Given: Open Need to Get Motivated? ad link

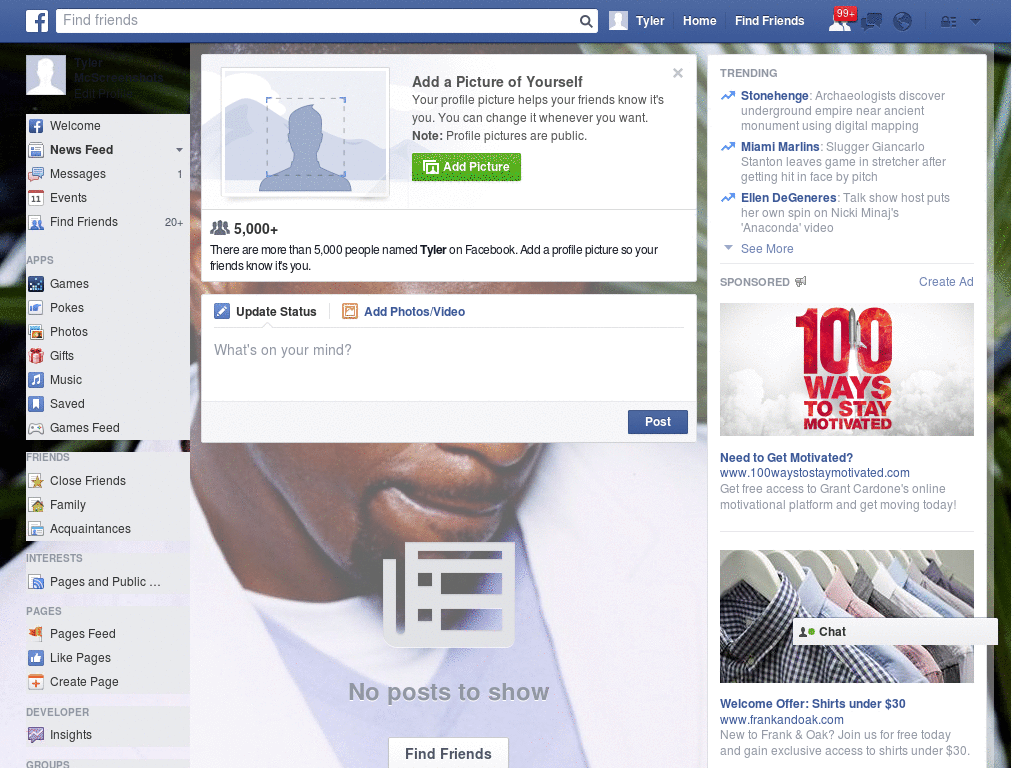Looking at the screenshot, I should [786, 458].
